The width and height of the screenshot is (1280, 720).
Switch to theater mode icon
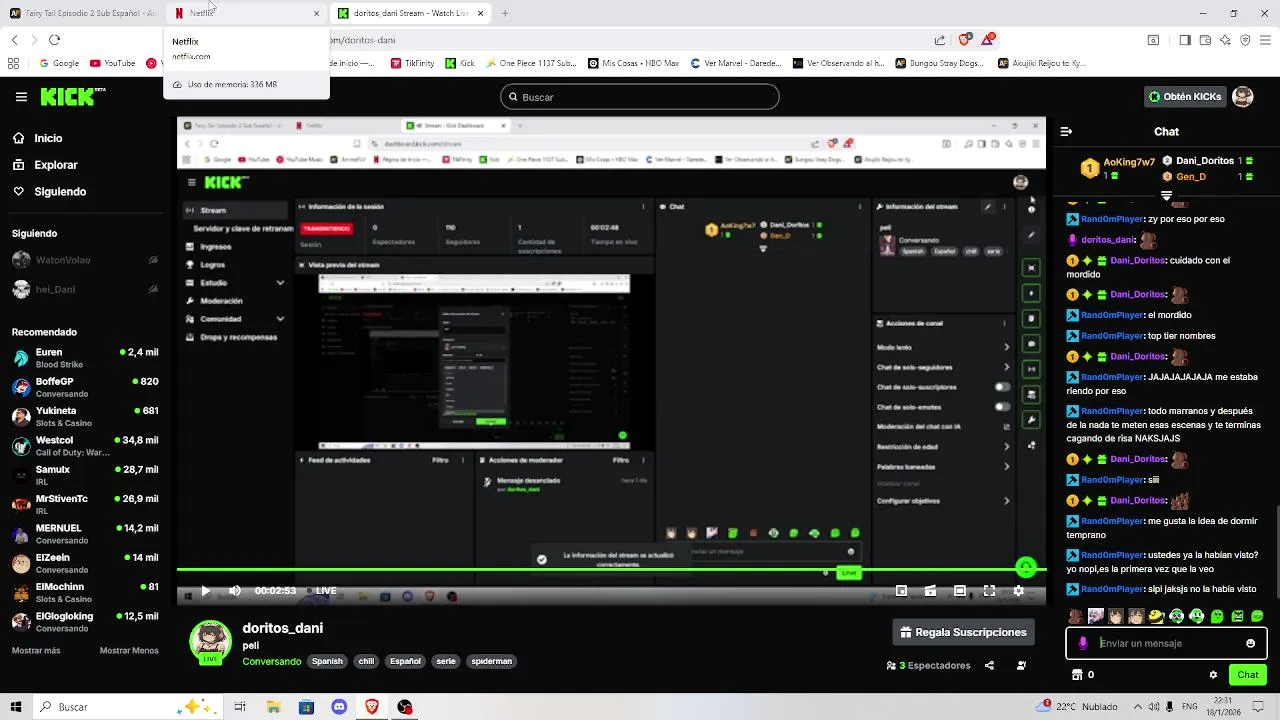(x=959, y=591)
